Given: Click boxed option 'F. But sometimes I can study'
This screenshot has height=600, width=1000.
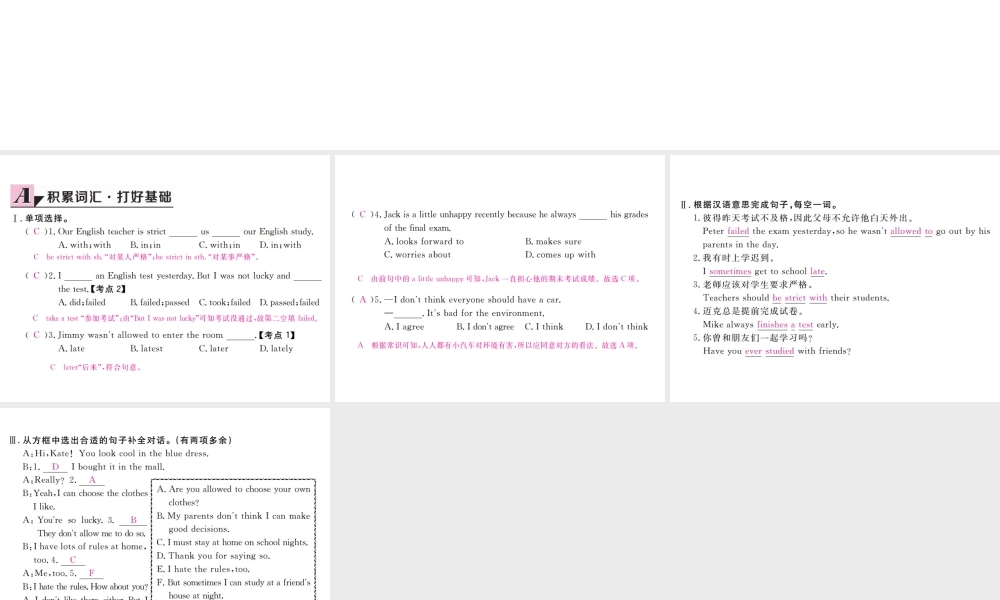Looking at the screenshot, I should point(233,589).
